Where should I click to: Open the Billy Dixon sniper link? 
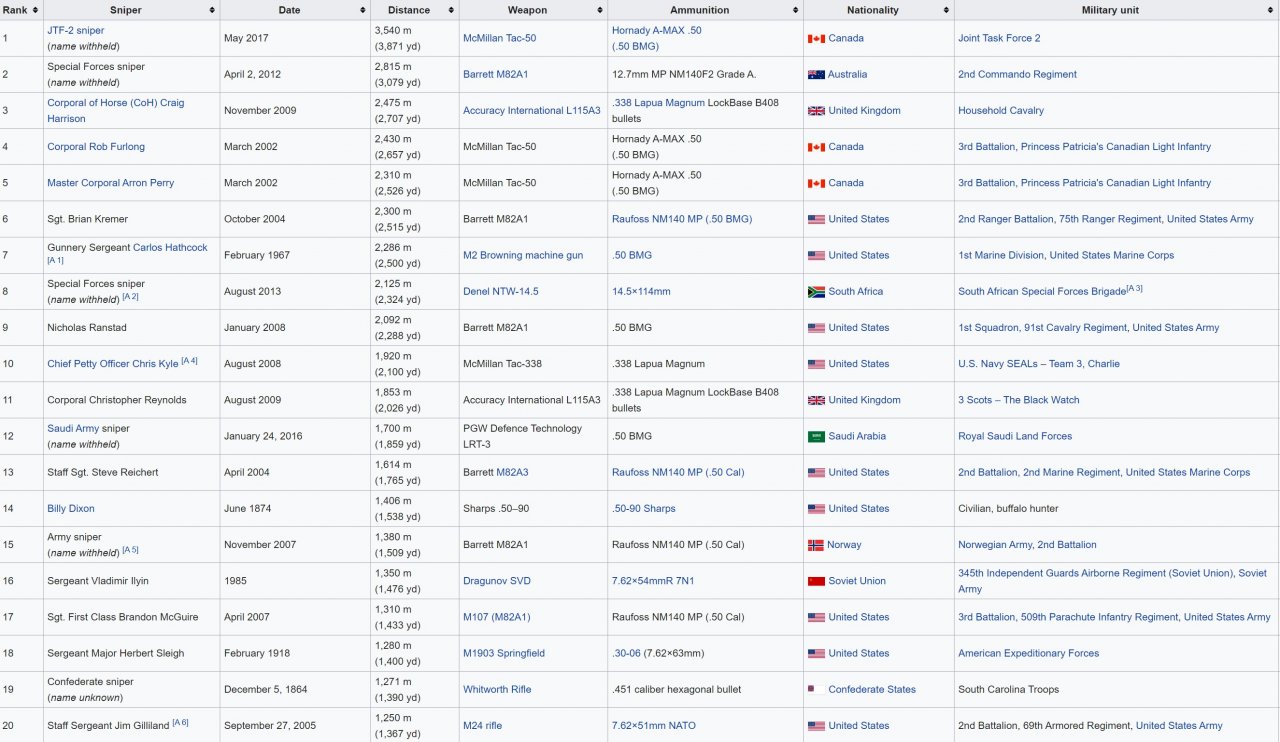click(71, 509)
